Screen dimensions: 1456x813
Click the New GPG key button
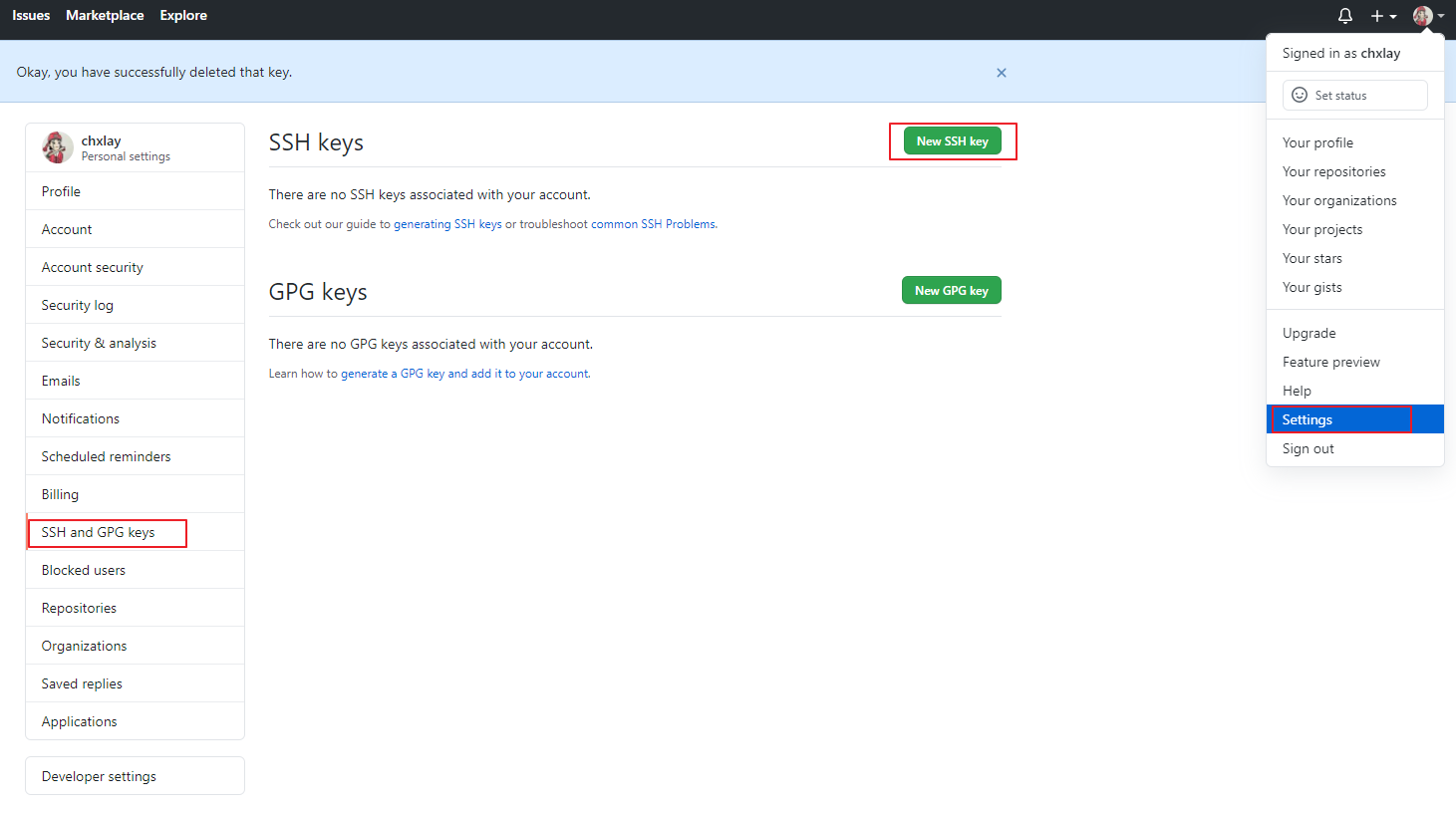pos(952,290)
